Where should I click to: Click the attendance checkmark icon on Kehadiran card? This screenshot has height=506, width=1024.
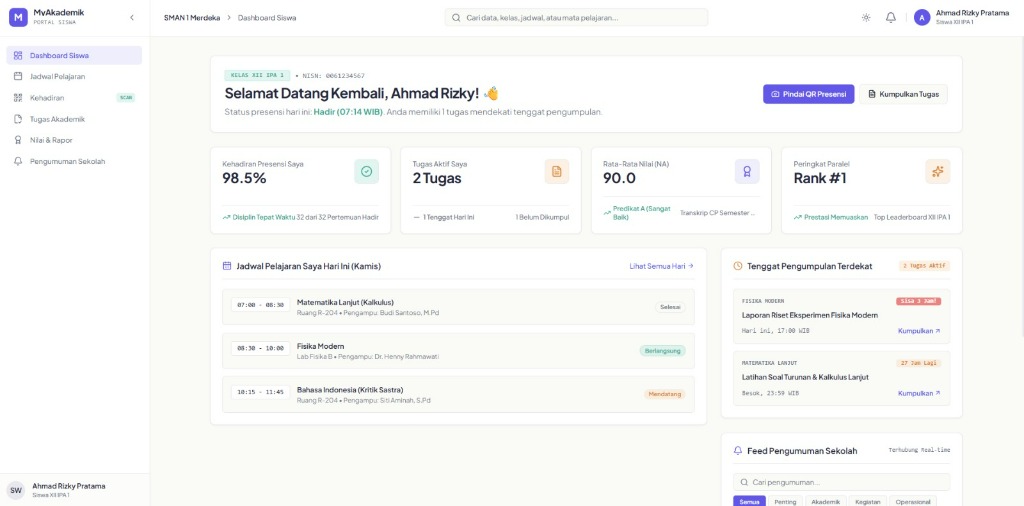[366, 171]
